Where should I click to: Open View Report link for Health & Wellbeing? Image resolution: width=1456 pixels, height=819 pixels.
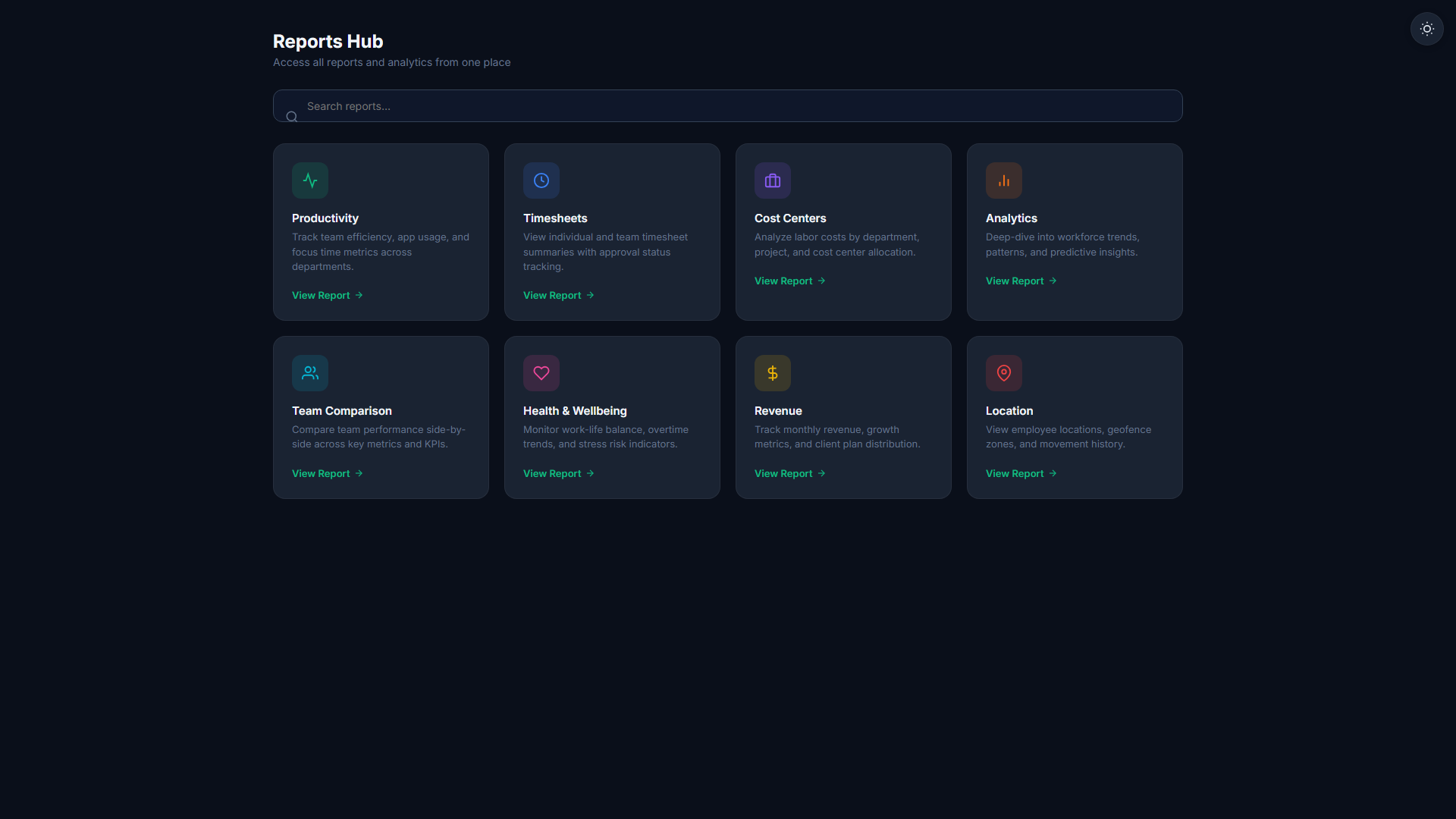point(559,474)
